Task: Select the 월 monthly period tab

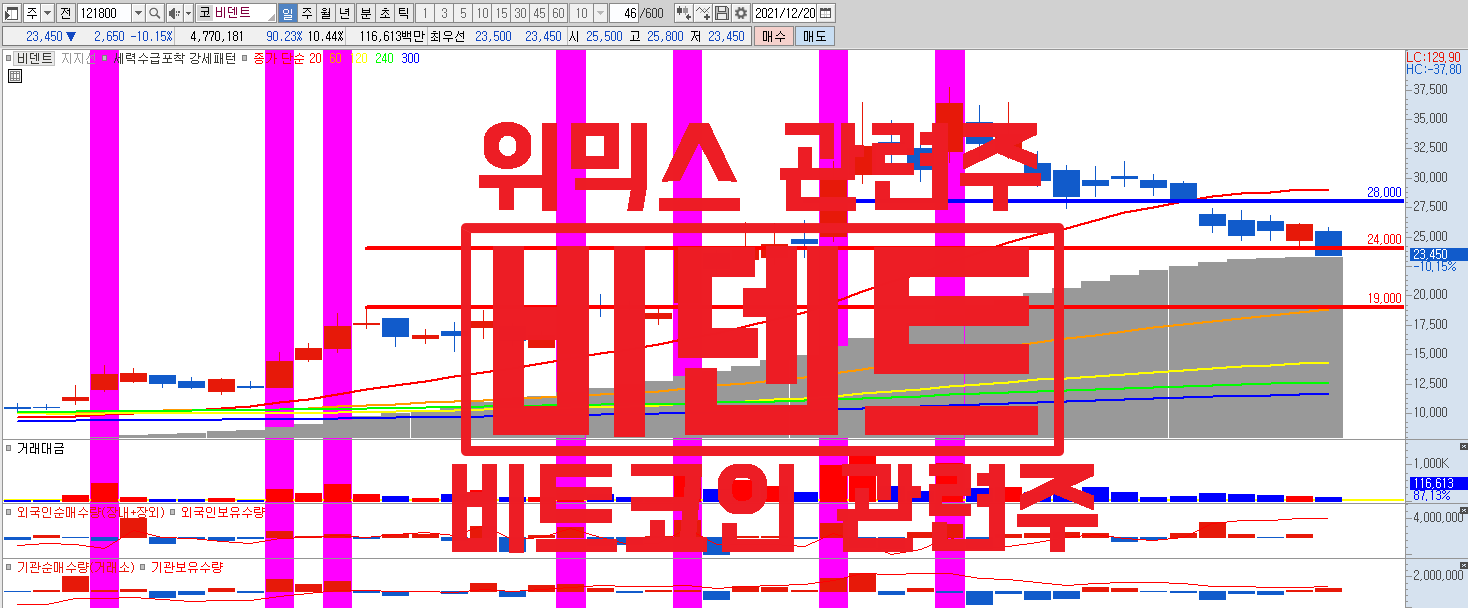Action: 326,13
